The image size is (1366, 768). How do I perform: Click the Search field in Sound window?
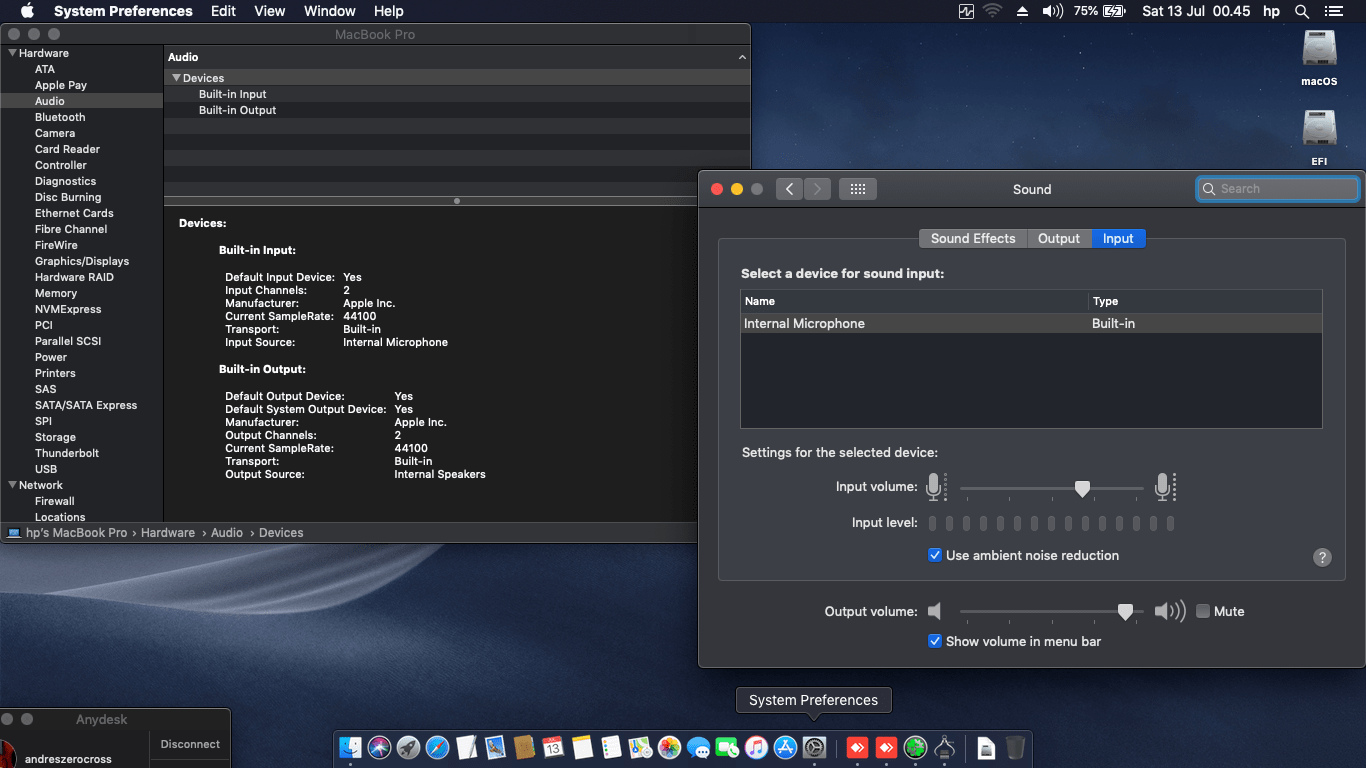coord(1278,189)
